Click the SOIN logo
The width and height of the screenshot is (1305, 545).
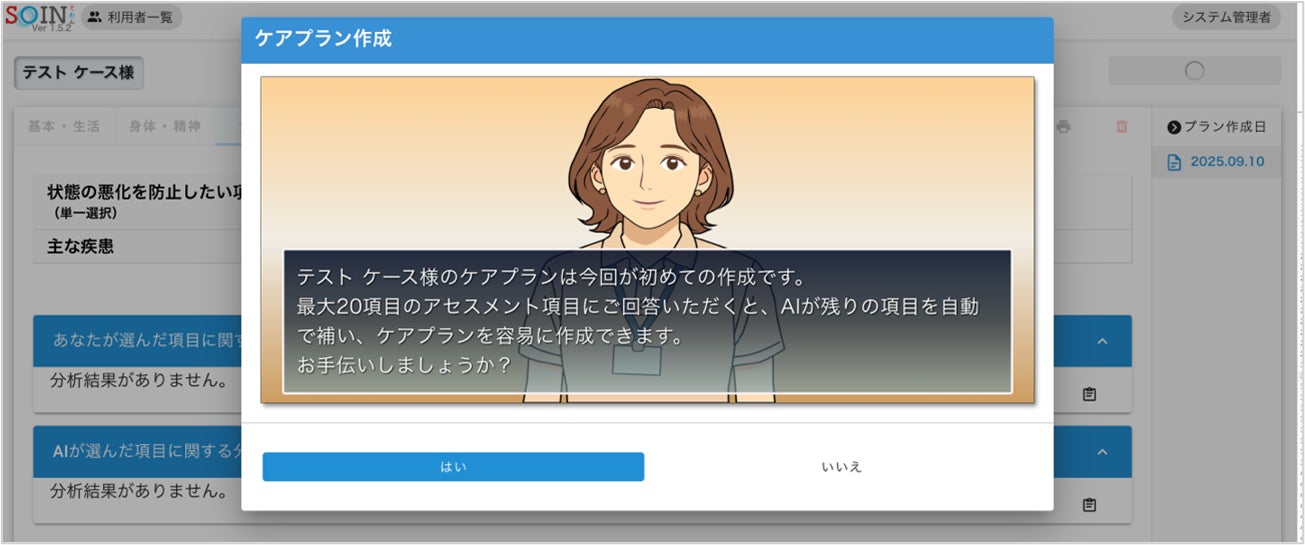coord(38,17)
